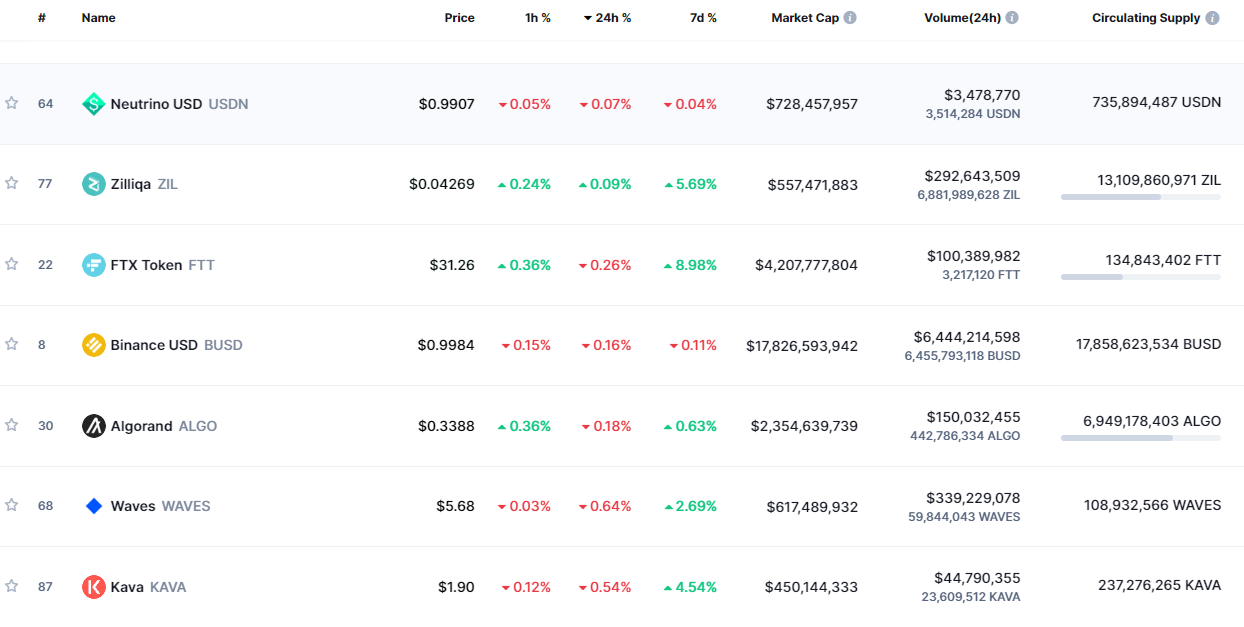Screen dimensions: 1244x627
Task: Click Binance USD supply 17,858,623,534 BUSD
Action: coord(1149,344)
